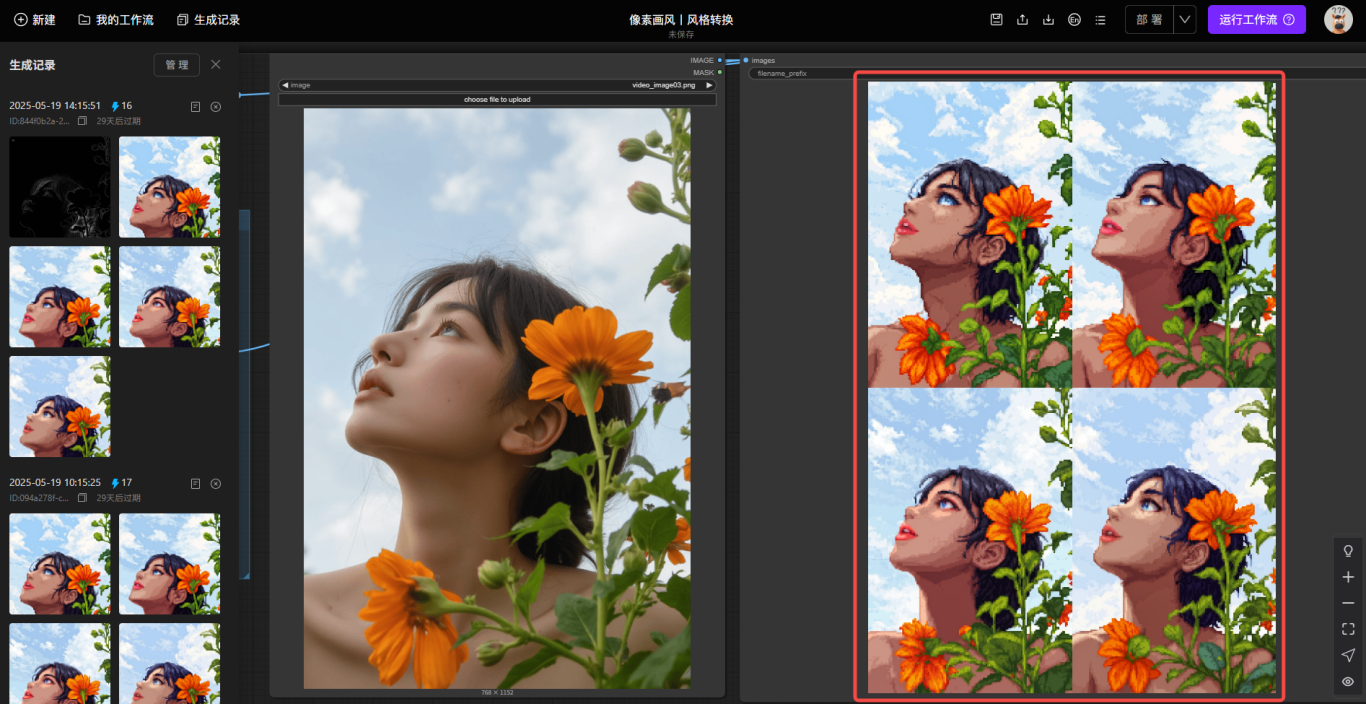1366x704 pixels.
Task: Click the previous image arrow in the image selector
Action: (285, 85)
